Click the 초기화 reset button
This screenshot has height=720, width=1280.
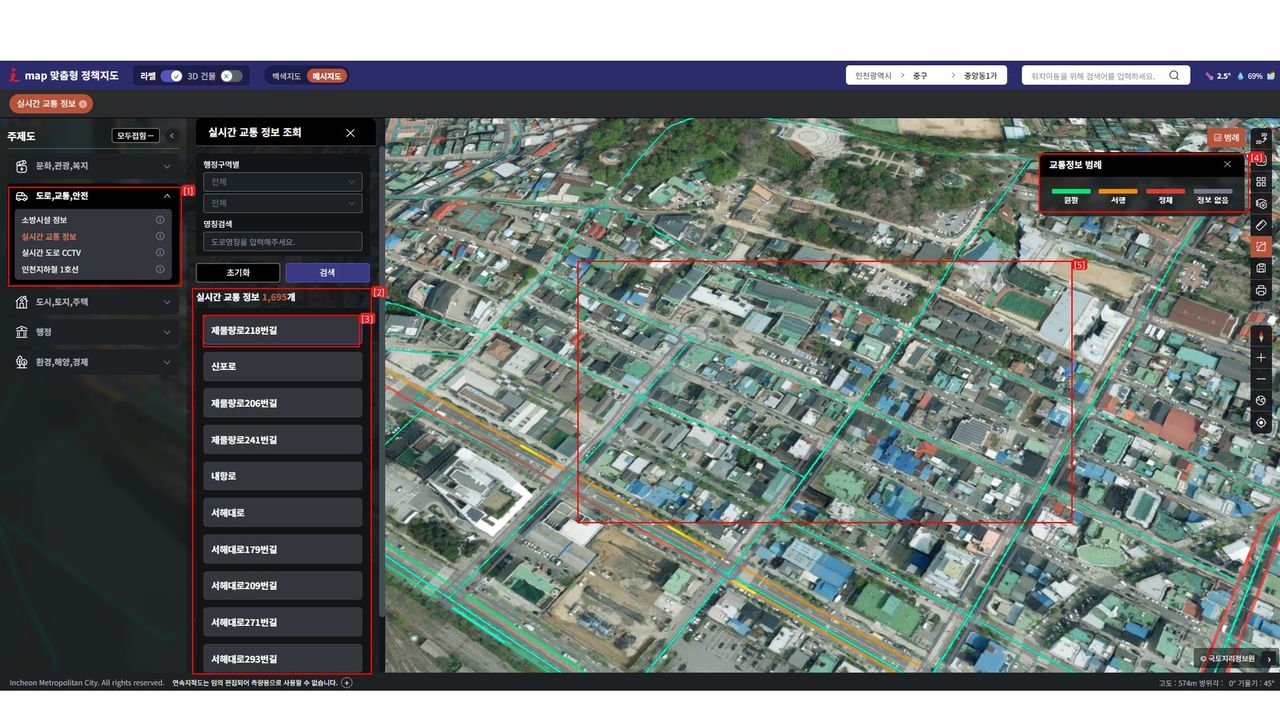pyautogui.click(x=238, y=273)
